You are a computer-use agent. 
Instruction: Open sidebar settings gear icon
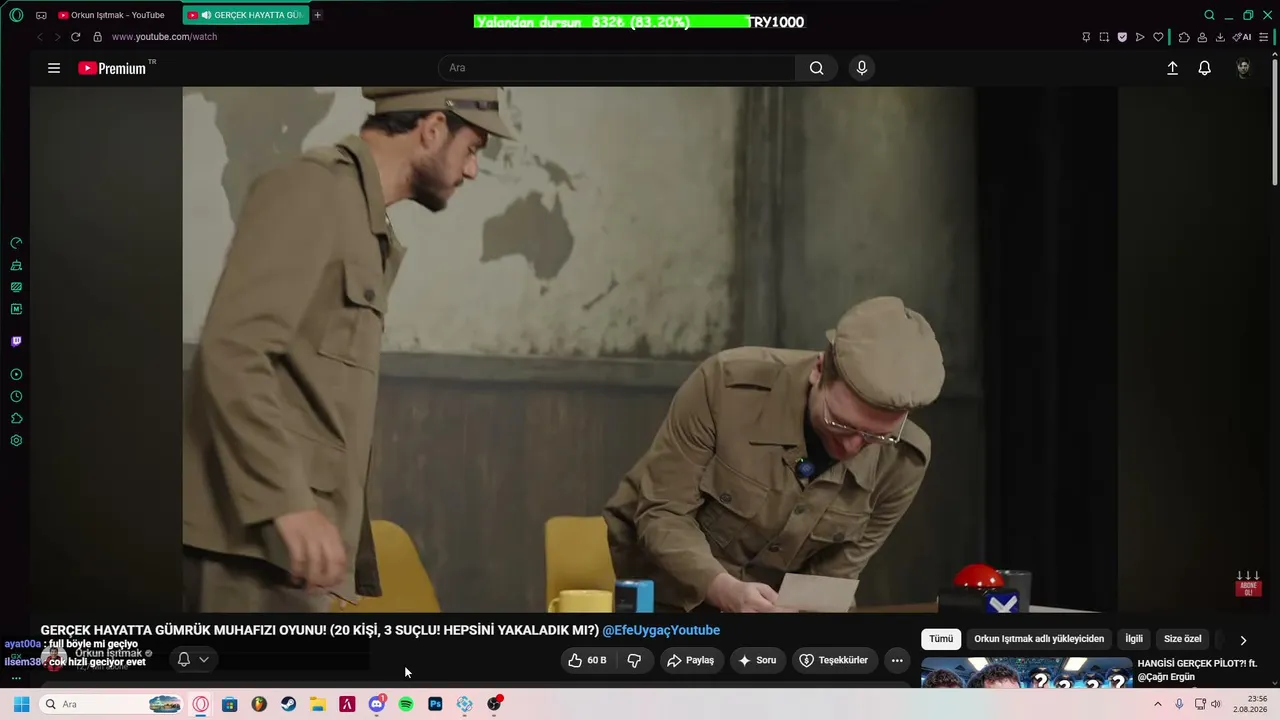tap(16, 440)
